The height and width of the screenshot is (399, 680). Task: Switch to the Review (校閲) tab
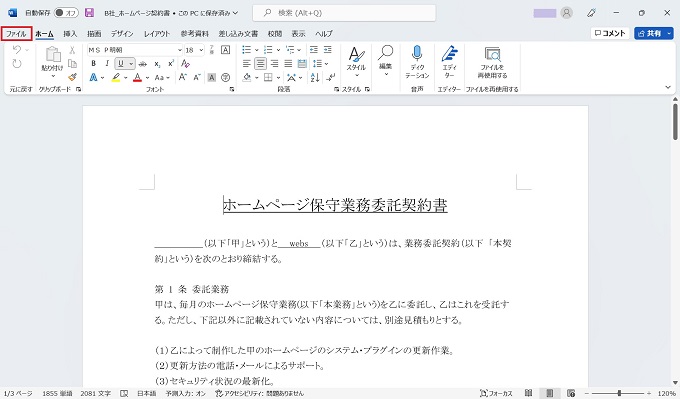point(275,33)
